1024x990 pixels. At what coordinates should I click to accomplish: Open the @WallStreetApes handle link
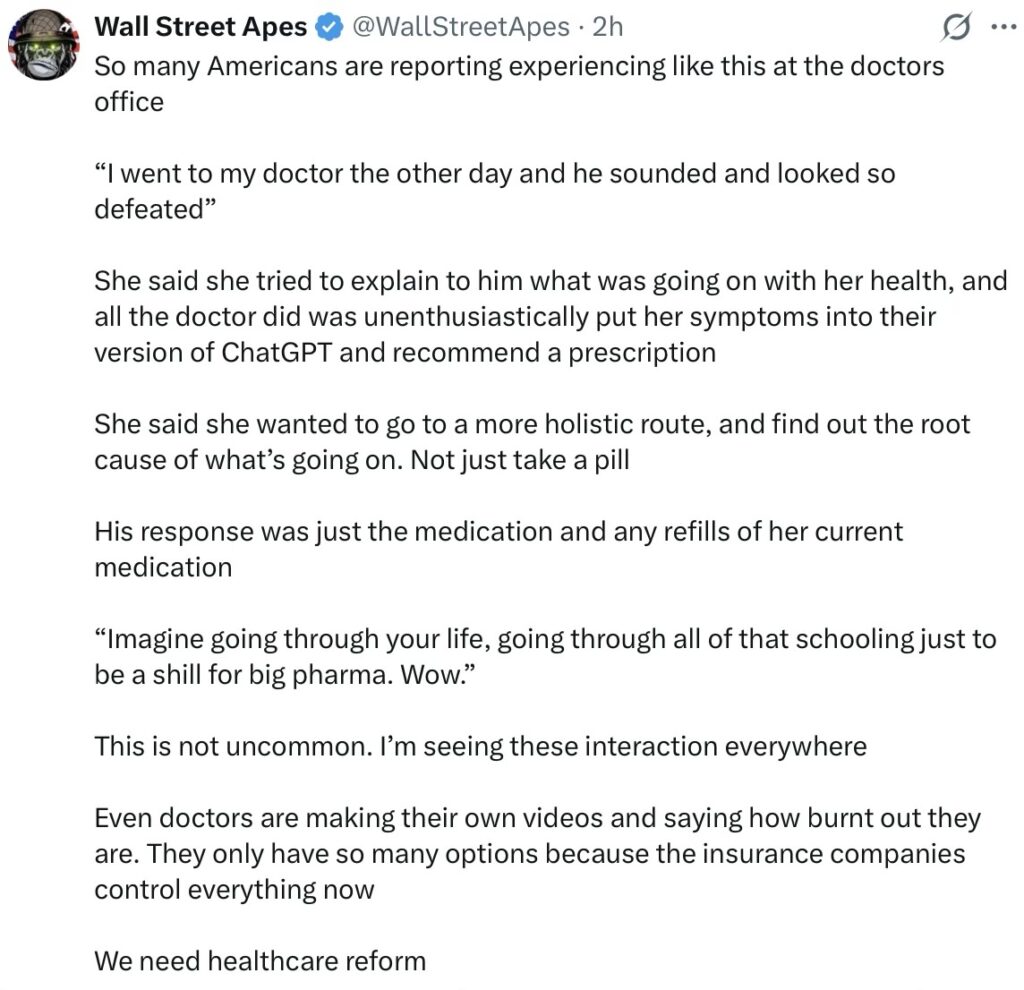(x=462, y=27)
